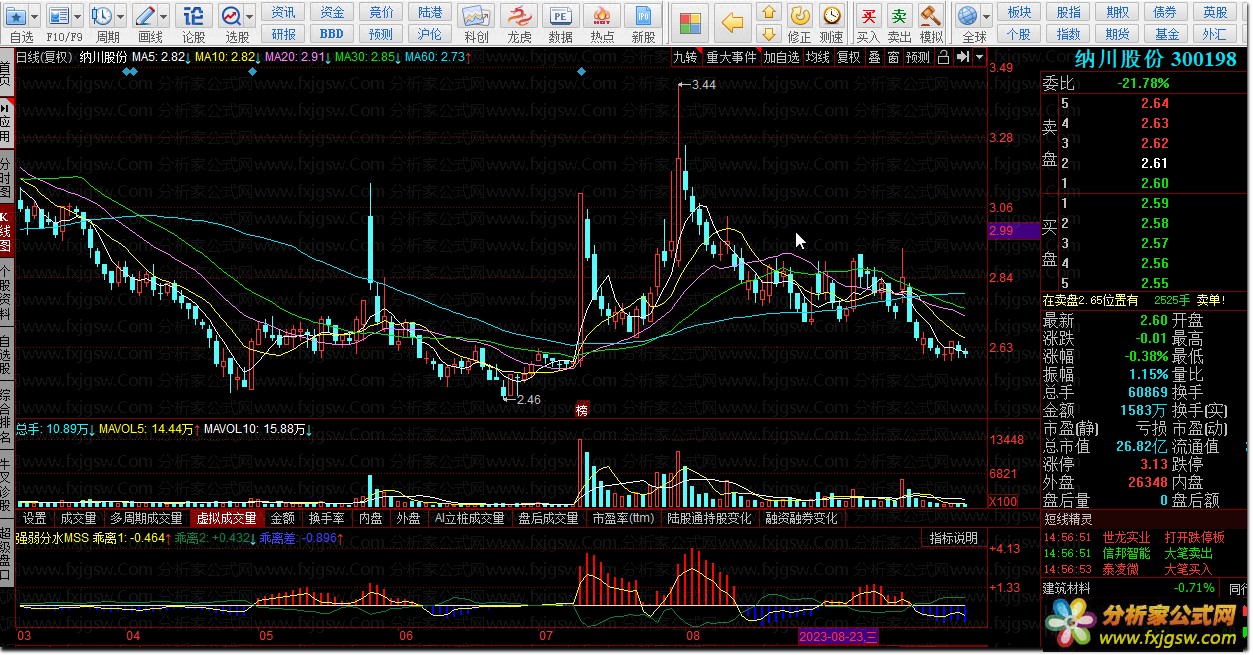1253x655 pixels.
Task: Open the 科创 board icon
Action: click(476, 15)
